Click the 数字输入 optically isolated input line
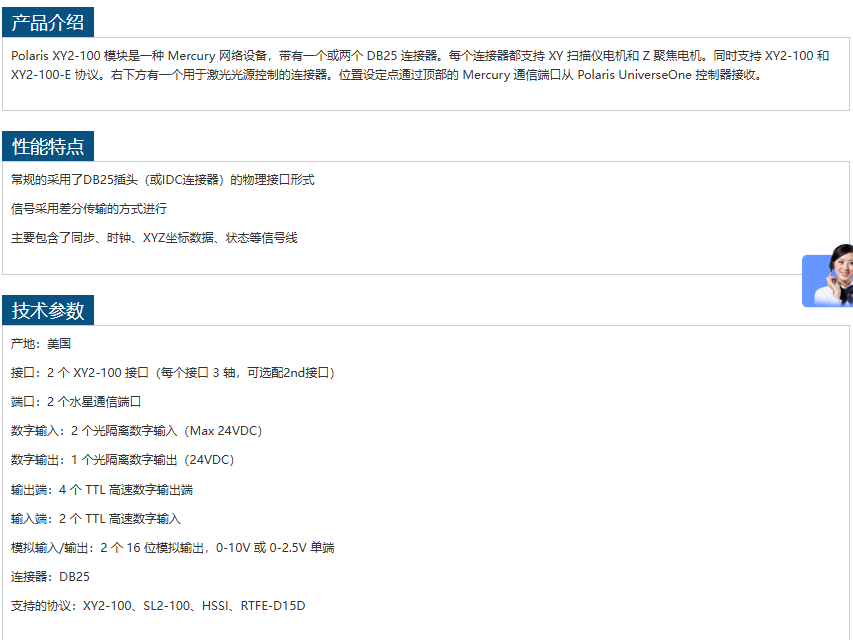Image resolution: width=853 pixels, height=640 pixels. point(136,431)
